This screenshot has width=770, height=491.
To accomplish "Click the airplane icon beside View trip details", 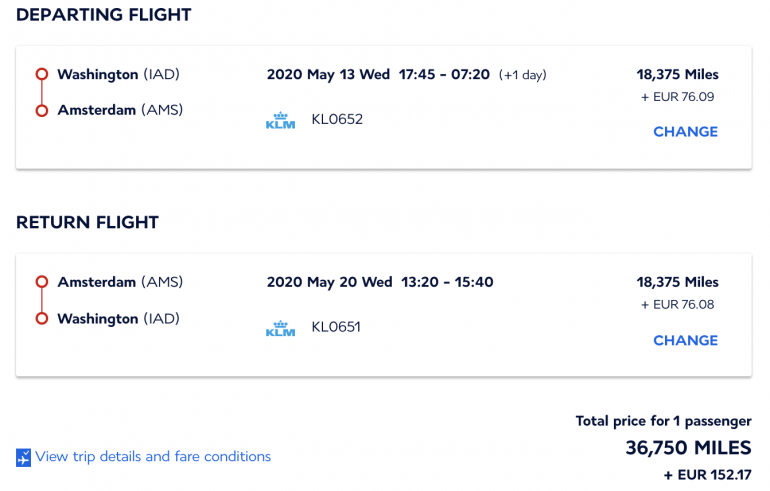I will (24, 457).
